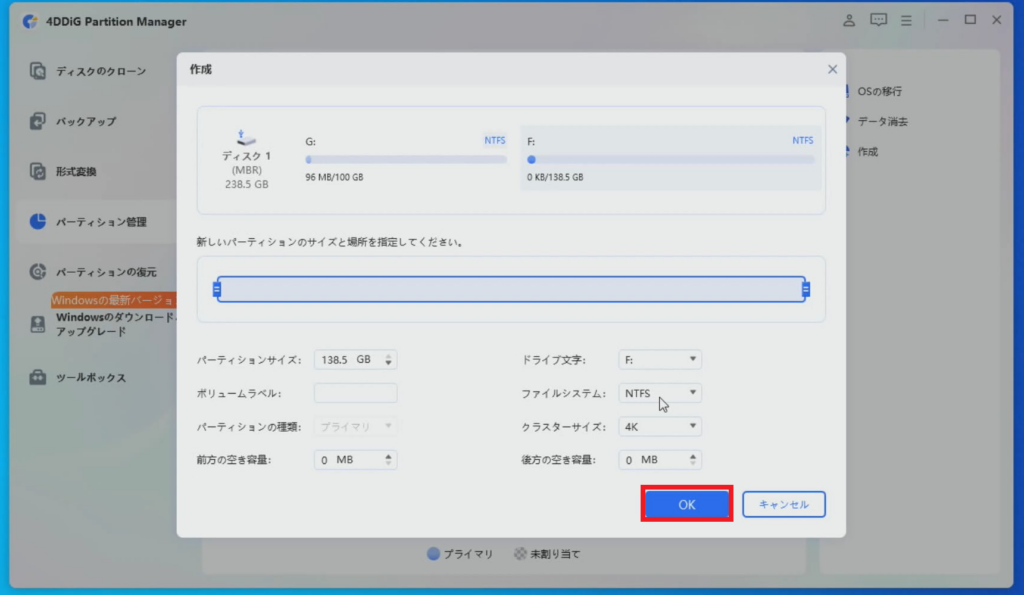Click the Disk Clone sidebar icon

38,71
